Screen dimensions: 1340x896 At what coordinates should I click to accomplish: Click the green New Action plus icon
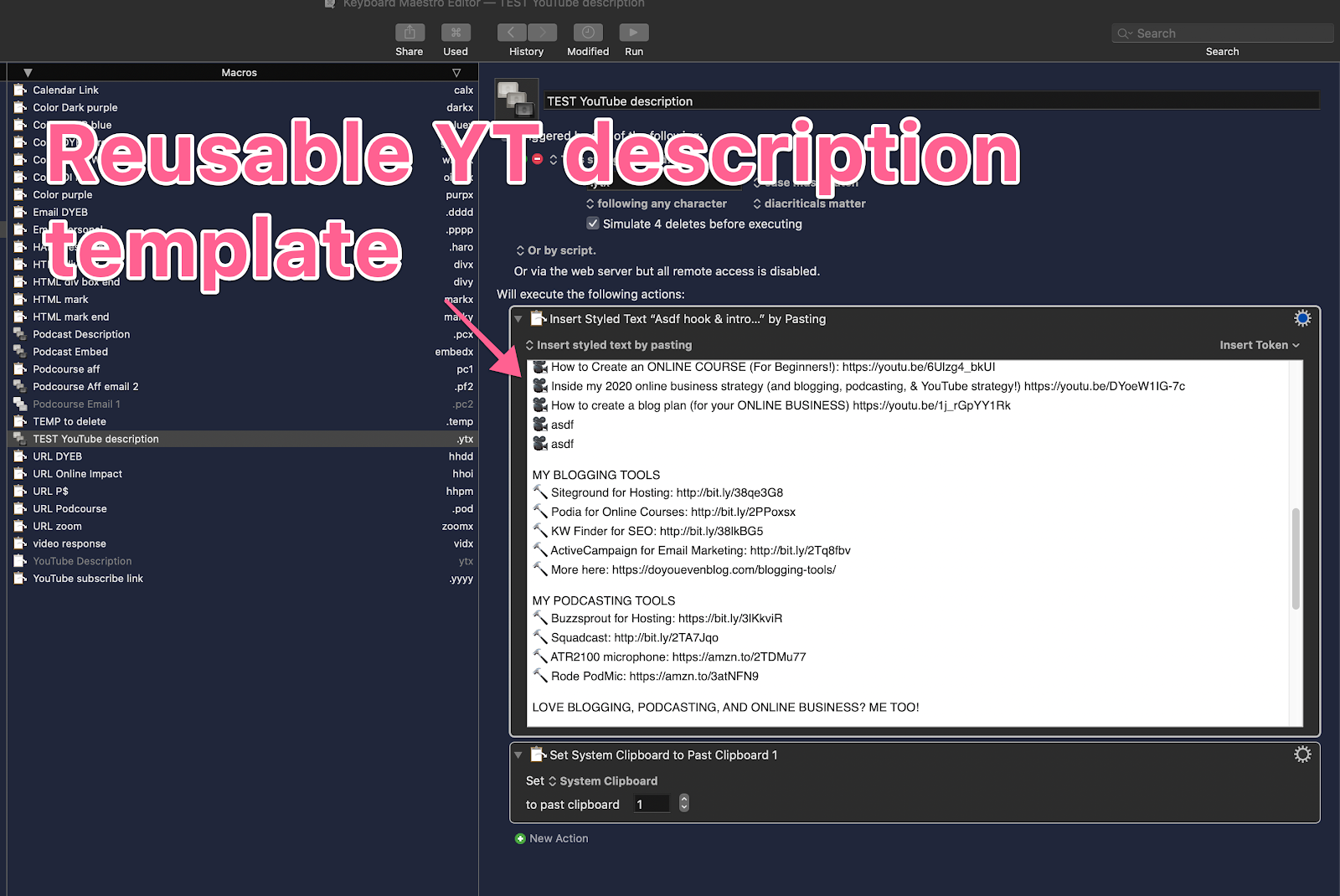pos(520,838)
